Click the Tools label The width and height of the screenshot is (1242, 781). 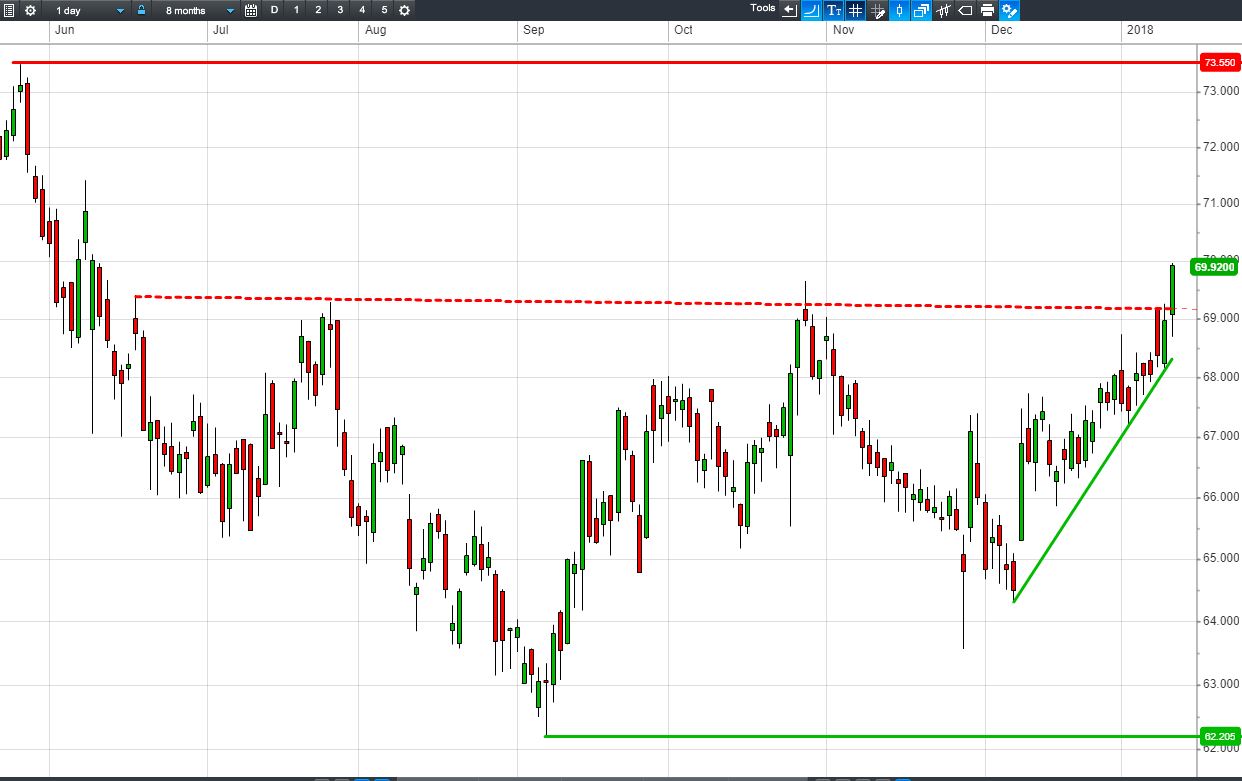(763, 8)
